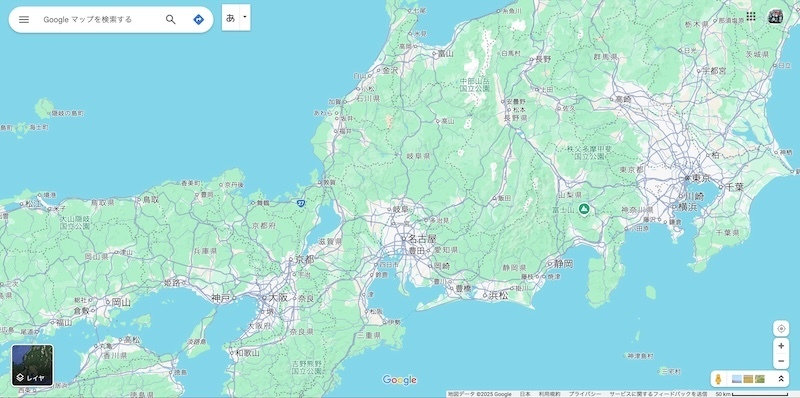
Task: Click the 名古屋 city label
Action: pyautogui.click(x=422, y=239)
